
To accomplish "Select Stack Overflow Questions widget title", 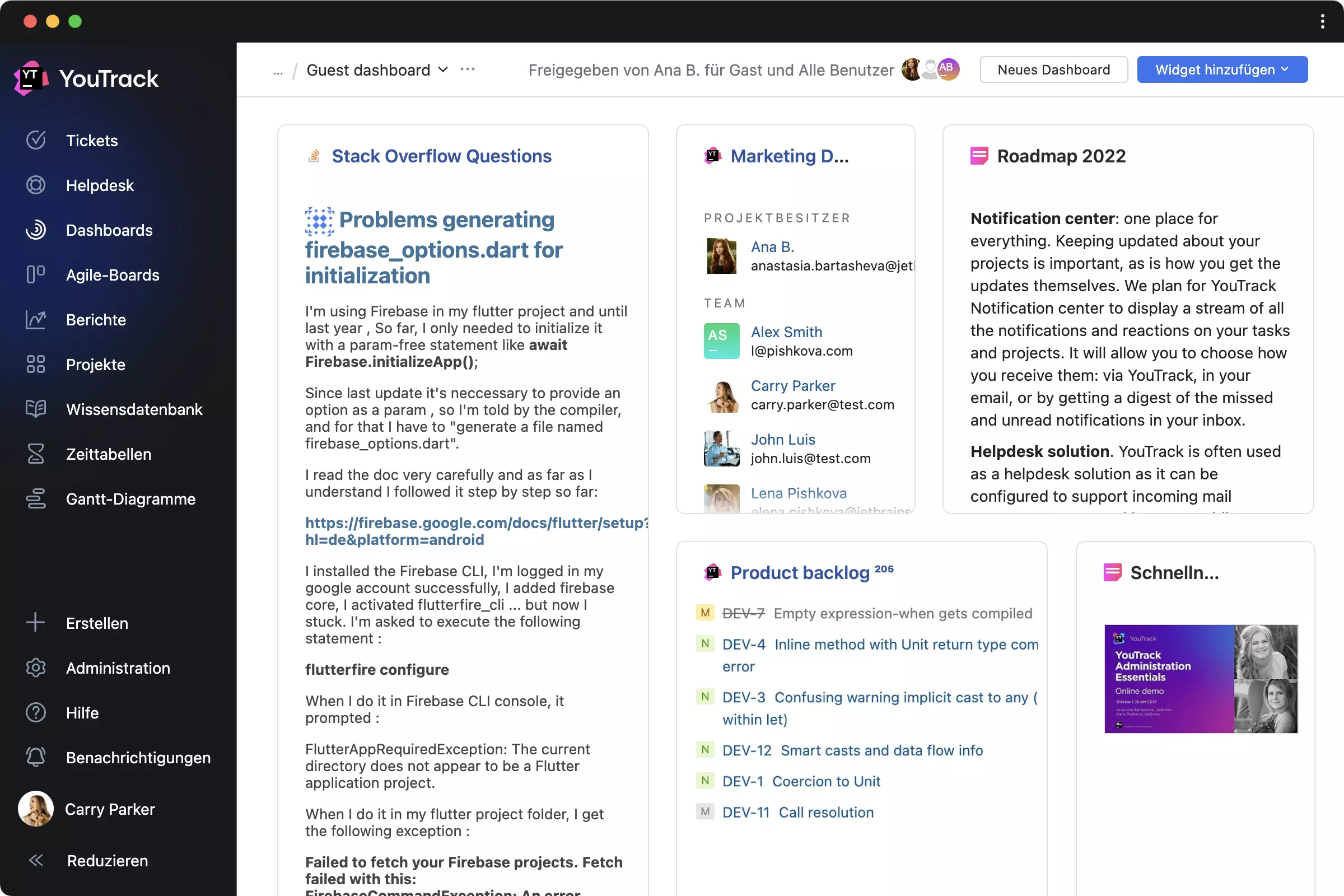I will point(441,156).
